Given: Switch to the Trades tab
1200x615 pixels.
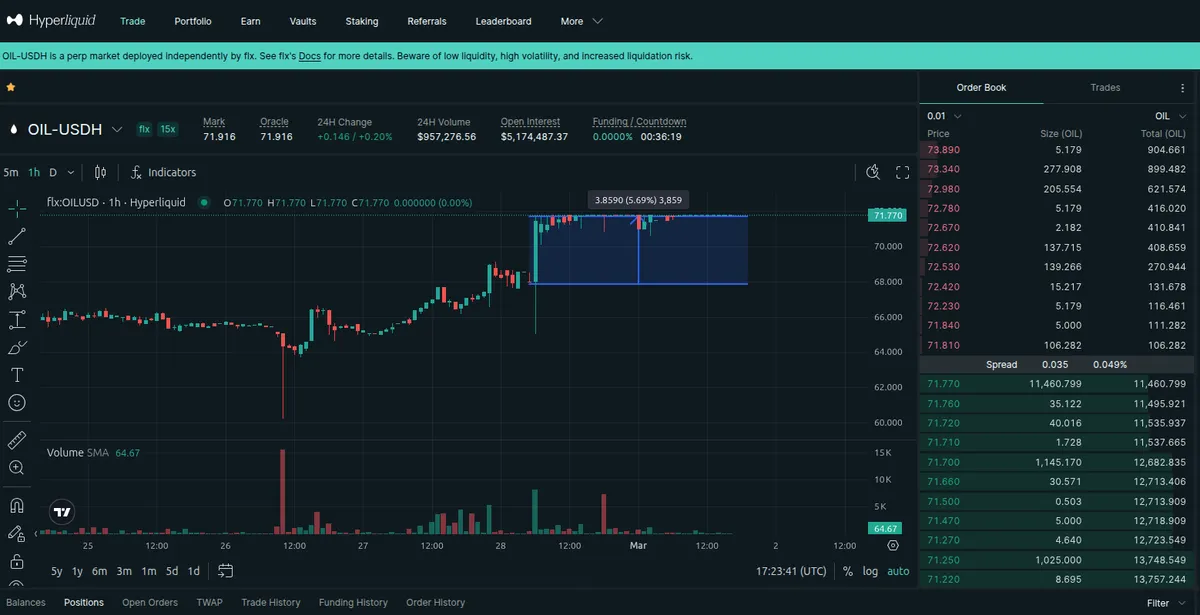Looking at the screenshot, I should tap(1105, 88).
